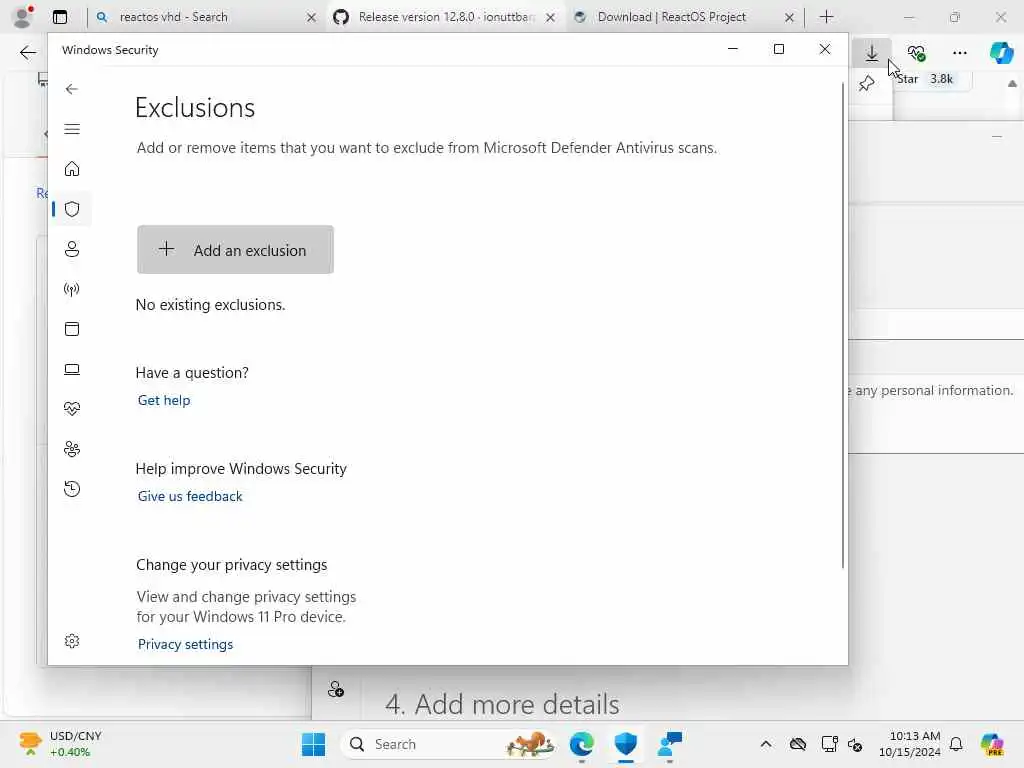
Task: Open Browser essentials heart icon
Action: point(916,53)
